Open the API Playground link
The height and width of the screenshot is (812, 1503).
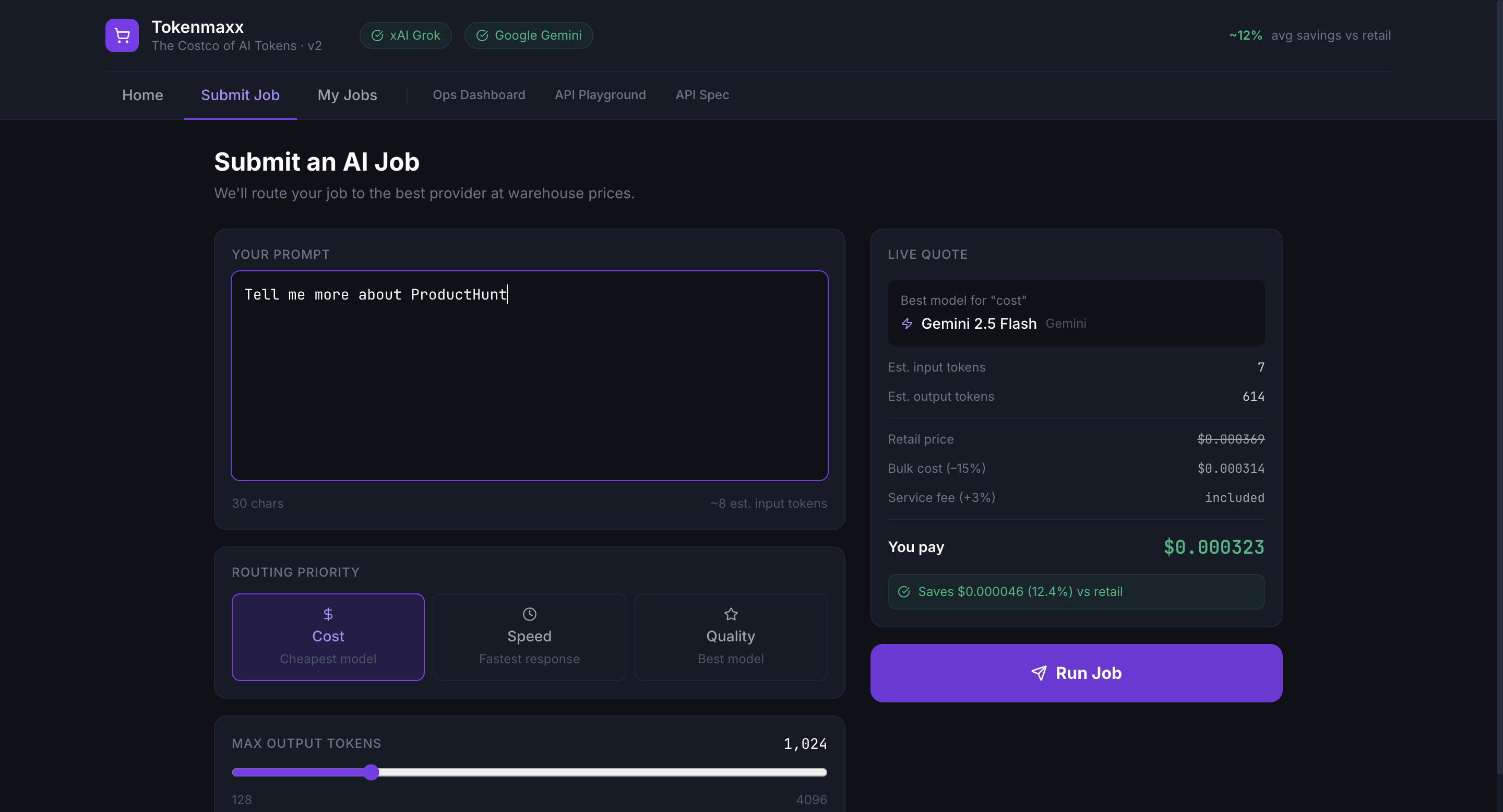[x=600, y=95]
